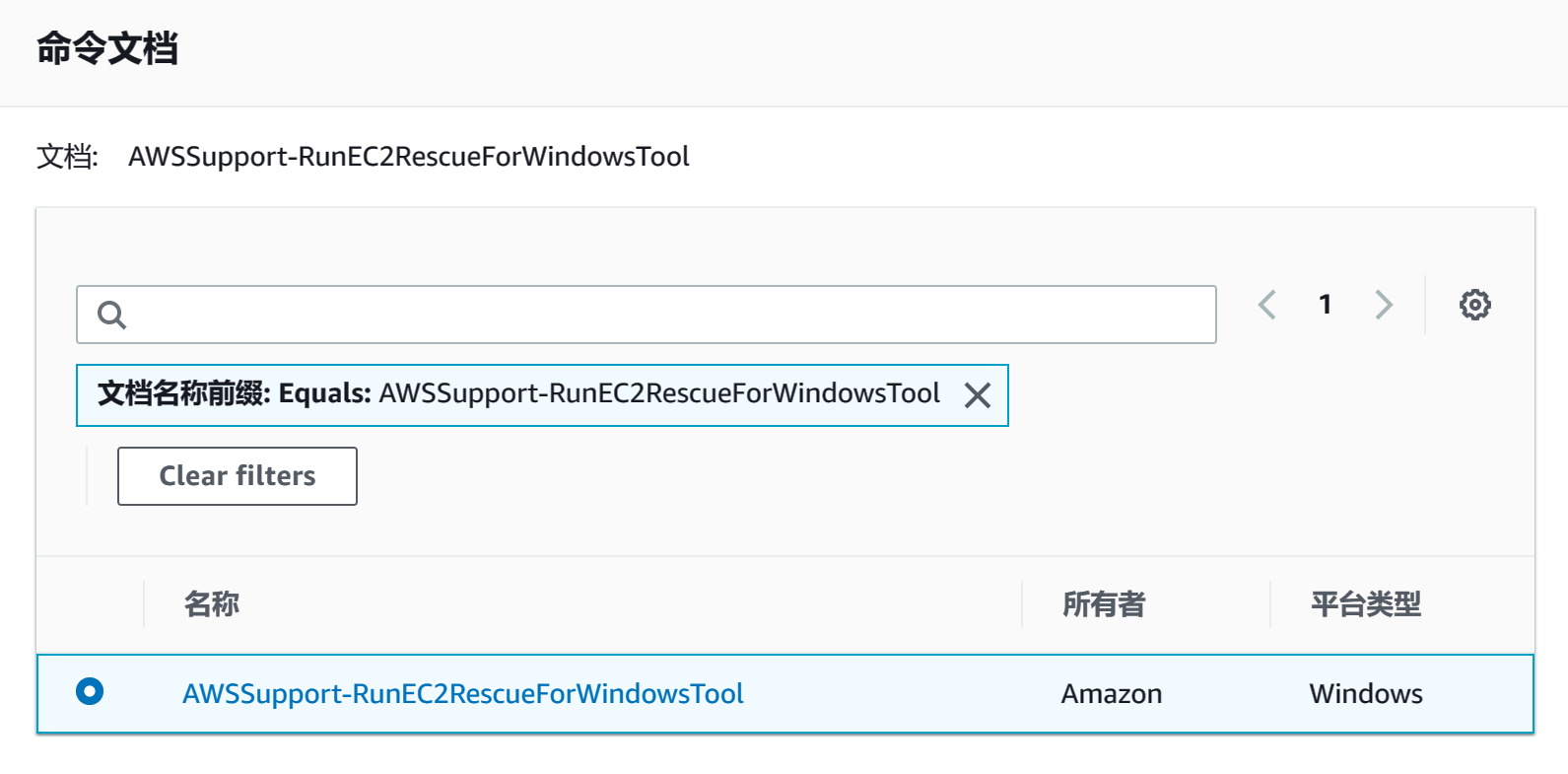1568x774 pixels.
Task: Click the Windows platform type cell
Action: tap(1366, 694)
